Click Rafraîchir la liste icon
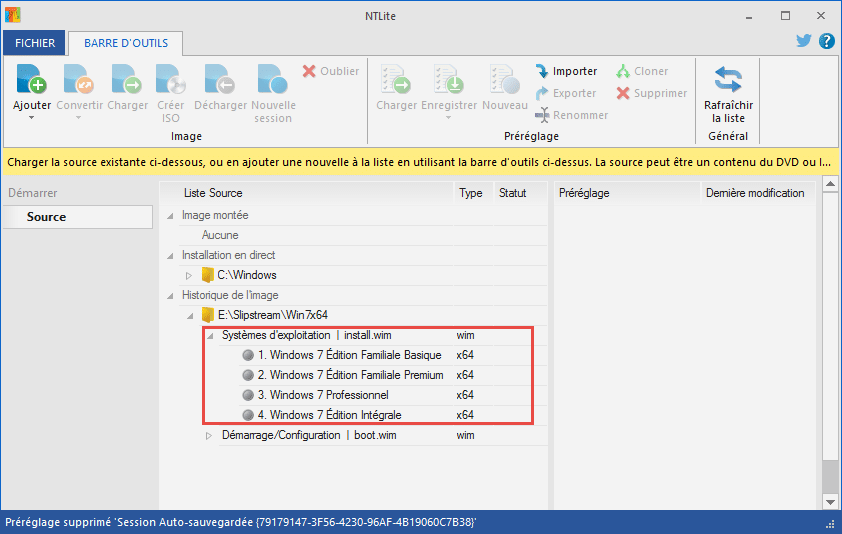Viewport: 842px width, 534px height. click(728, 79)
